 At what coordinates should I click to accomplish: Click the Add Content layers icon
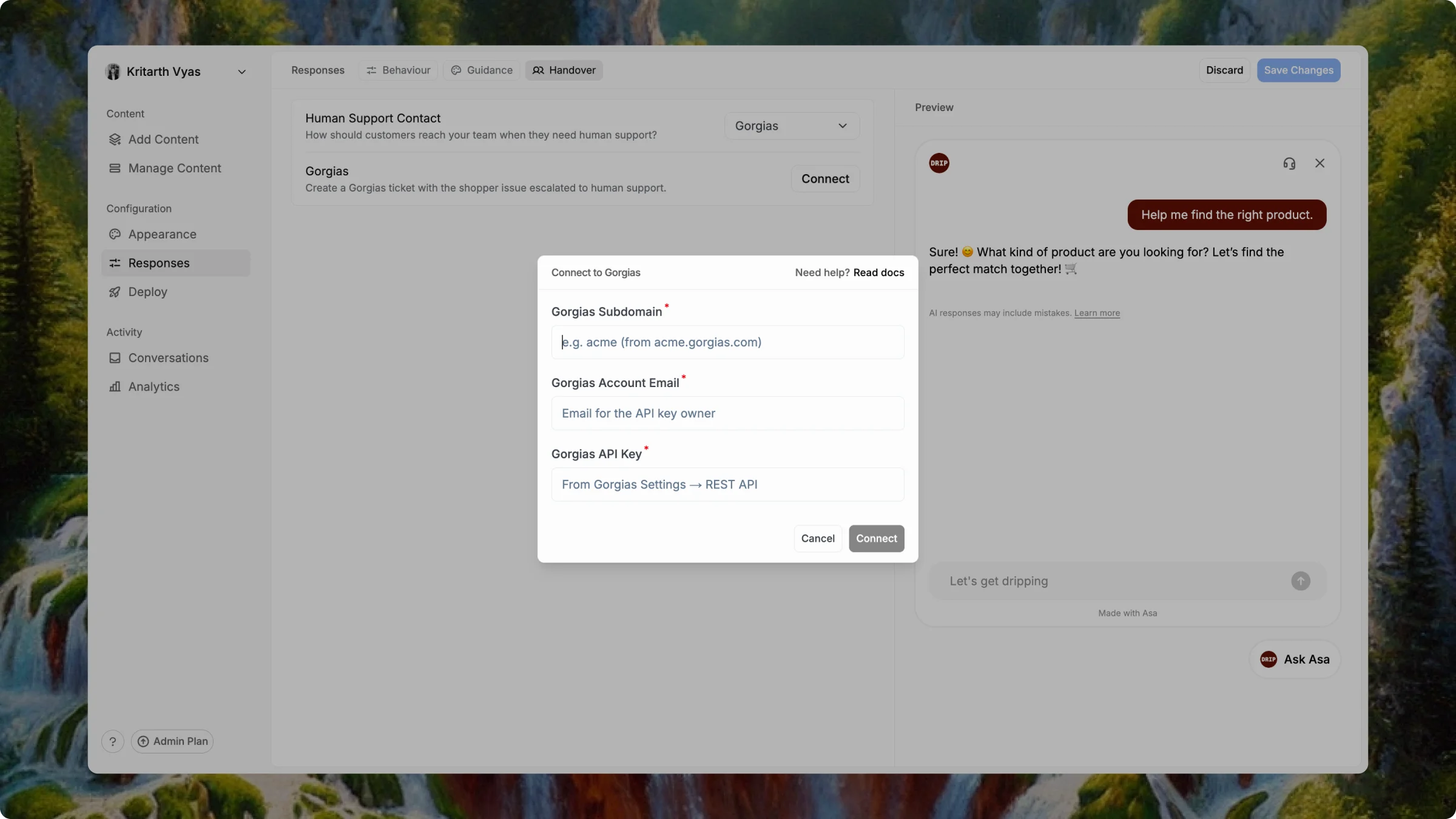click(x=115, y=140)
